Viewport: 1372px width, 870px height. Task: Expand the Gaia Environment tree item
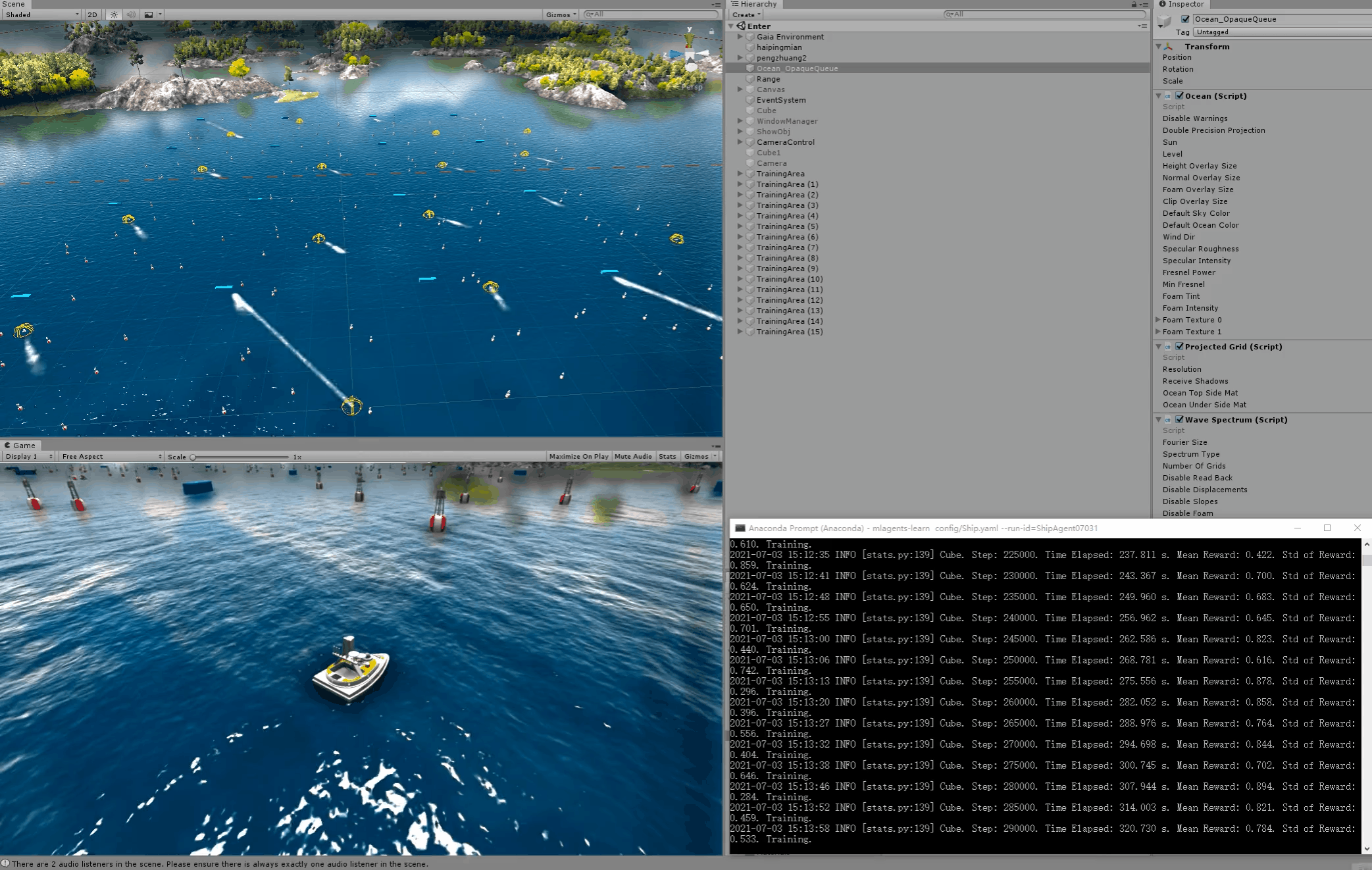pyautogui.click(x=740, y=37)
